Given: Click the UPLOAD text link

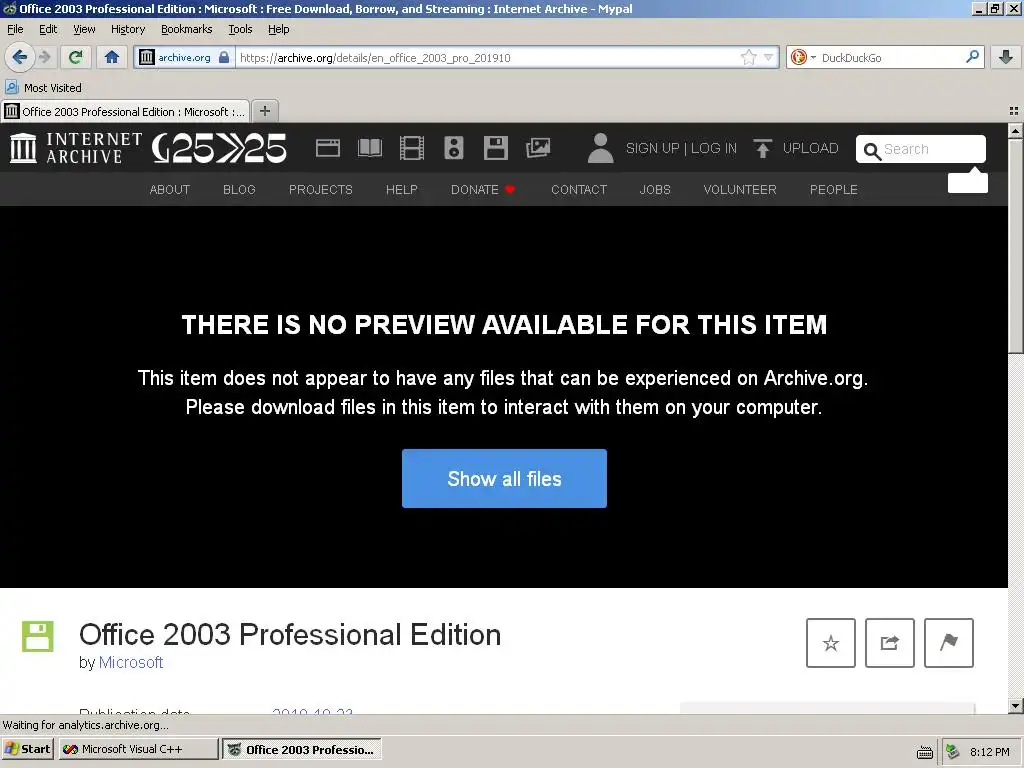Looking at the screenshot, I should tap(810, 148).
